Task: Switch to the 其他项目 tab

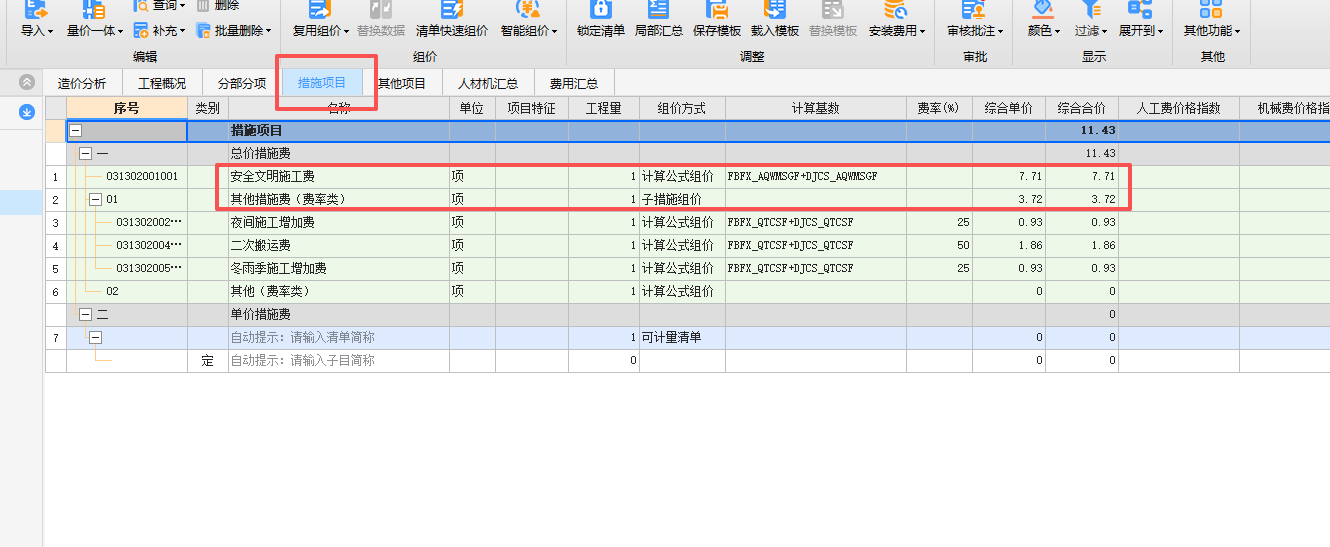Action: point(401,83)
